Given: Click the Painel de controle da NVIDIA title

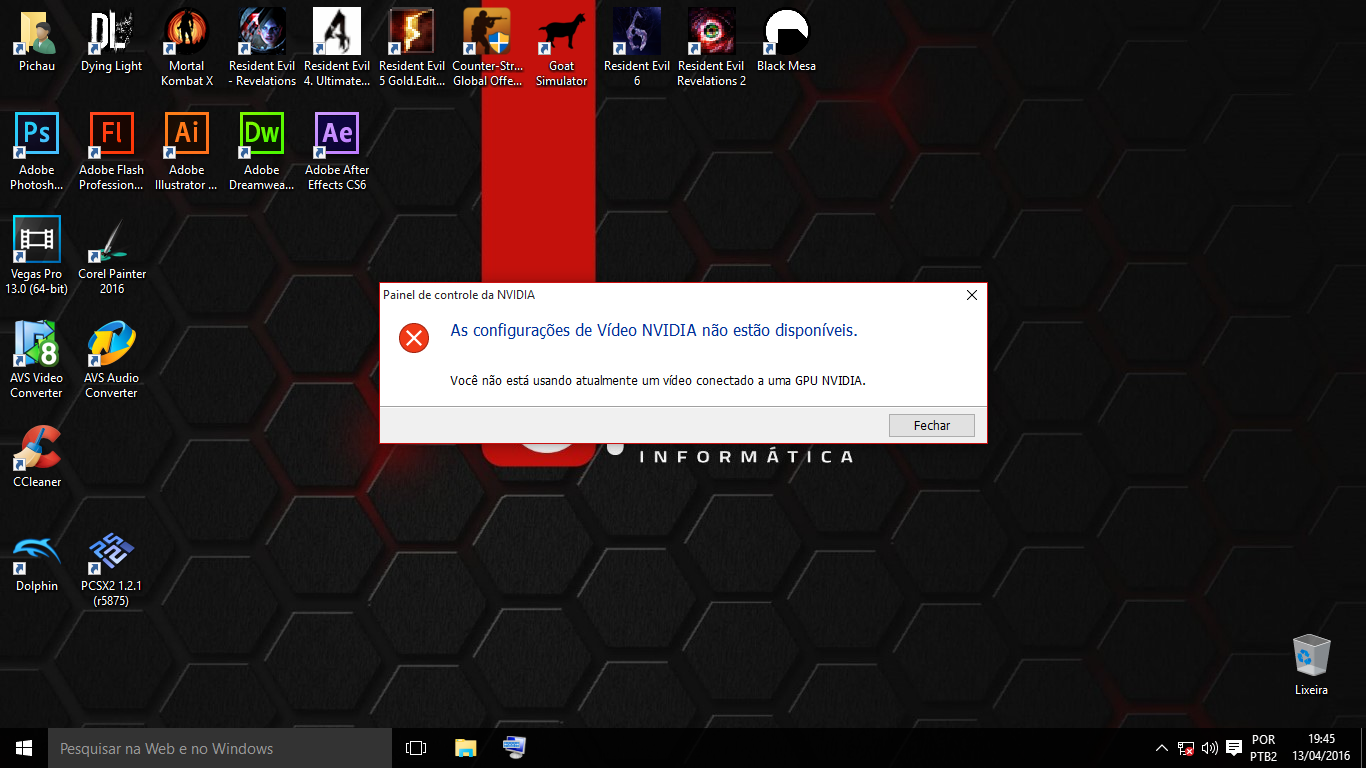Looking at the screenshot, I should point(459,295).
